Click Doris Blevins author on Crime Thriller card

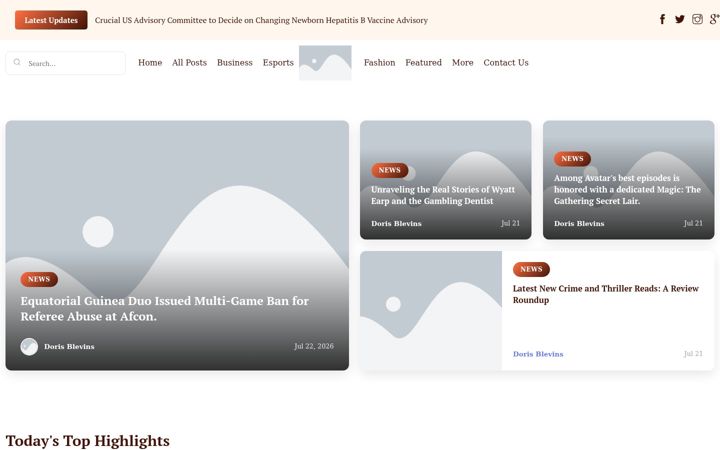pyautogui.click(x=538, y=354)
